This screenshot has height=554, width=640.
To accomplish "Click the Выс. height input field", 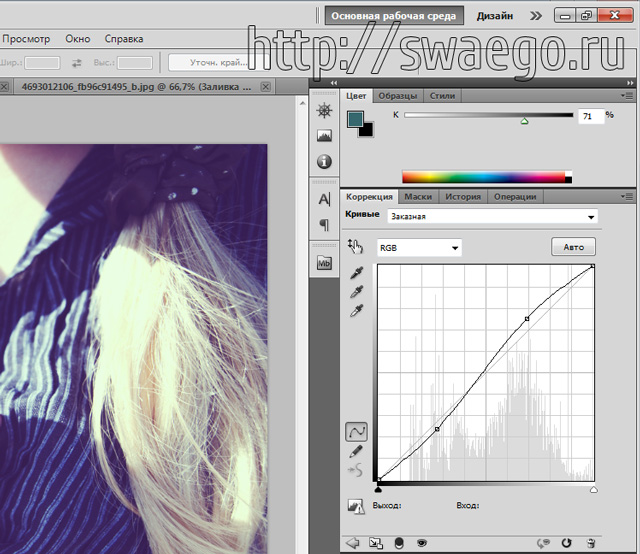I will (x=135, y=63).
